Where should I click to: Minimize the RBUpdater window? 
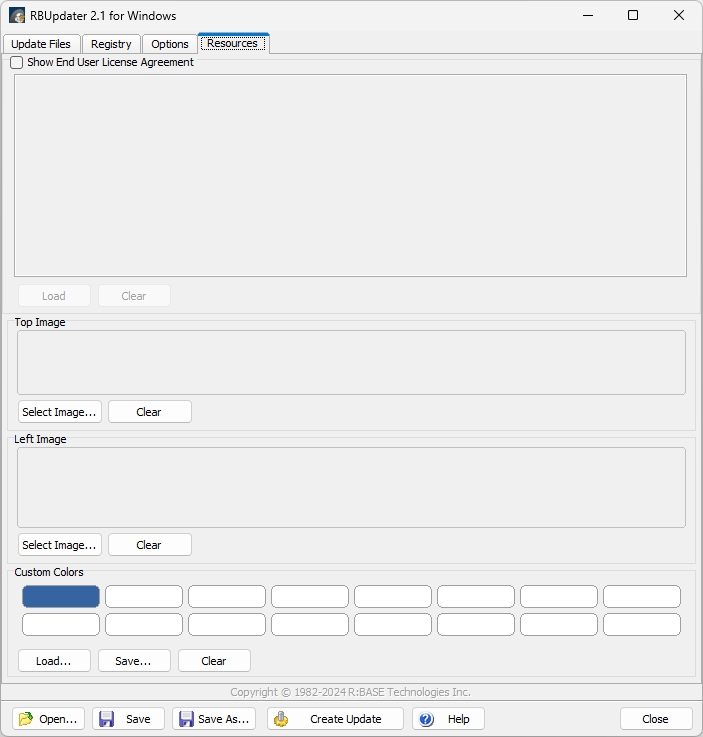tap(588, 15)
